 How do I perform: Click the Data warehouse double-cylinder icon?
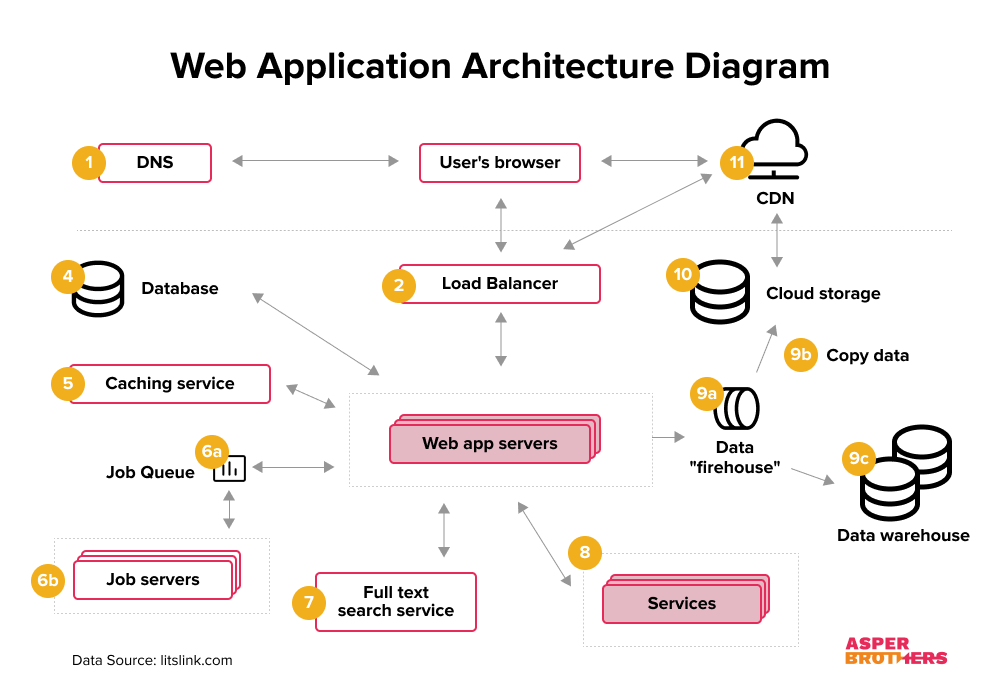coord(906,473)
